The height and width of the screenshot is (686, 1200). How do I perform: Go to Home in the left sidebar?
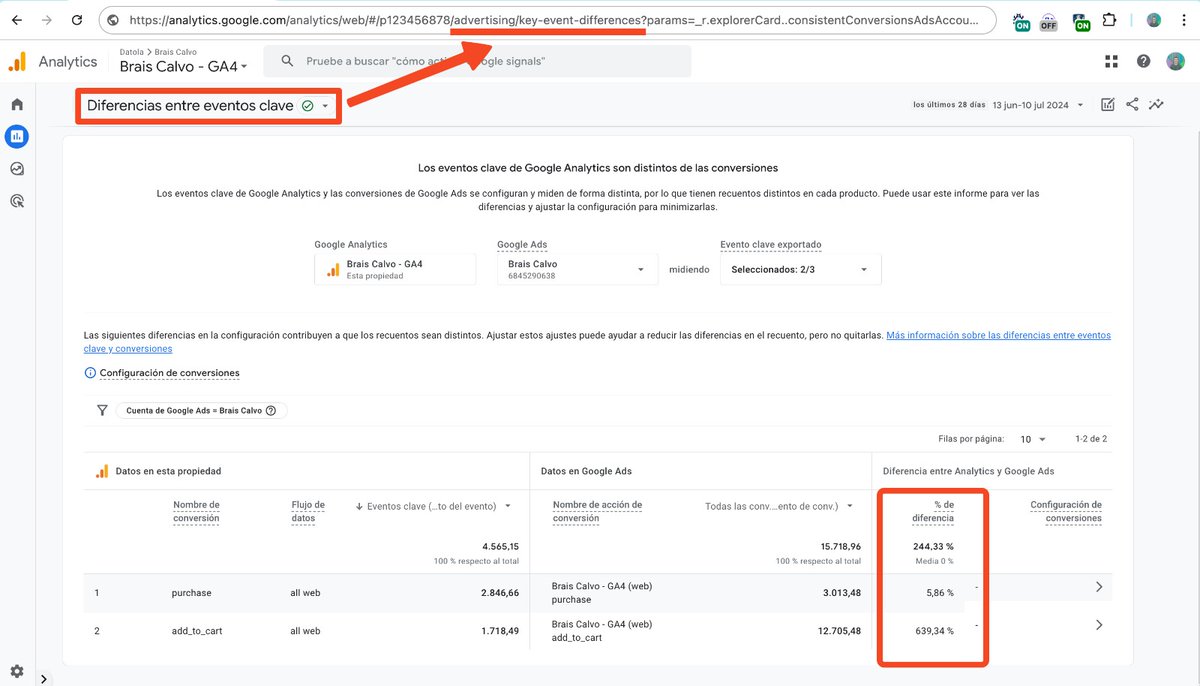point(17,104)
